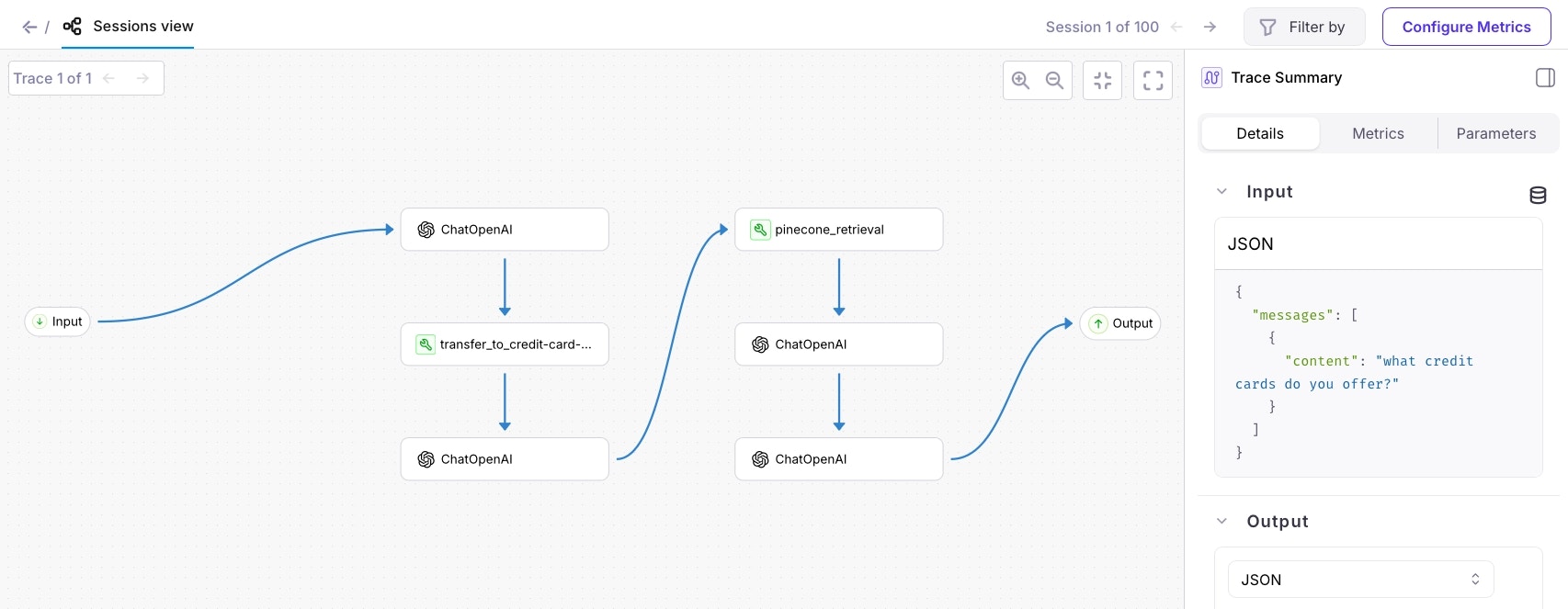Click the fit-to-view collapse icon
The width and height of the screenshot is (1568, 609).
[x=1102, y=80]
